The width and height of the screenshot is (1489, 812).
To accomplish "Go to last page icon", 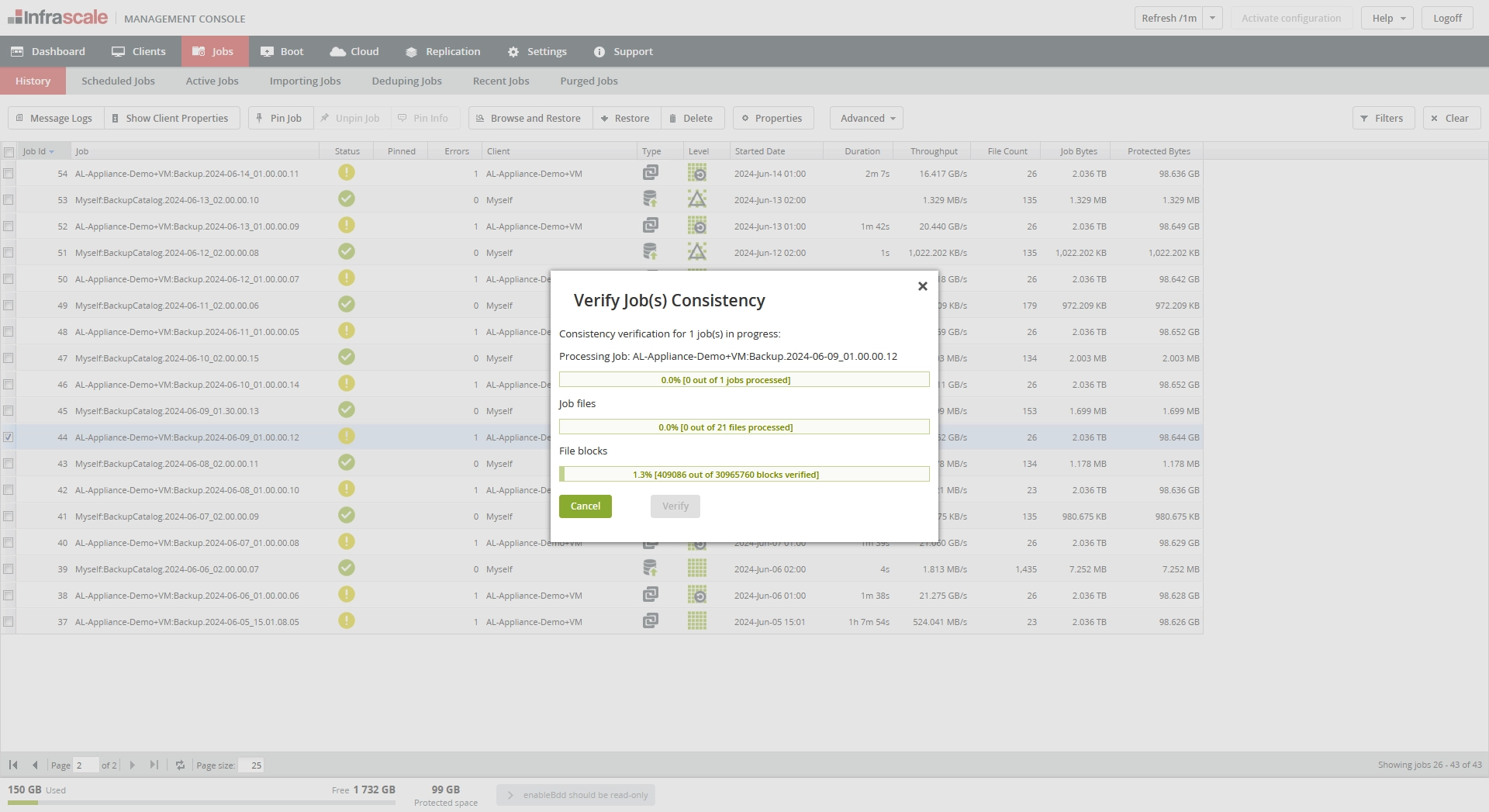I will 154,765.
